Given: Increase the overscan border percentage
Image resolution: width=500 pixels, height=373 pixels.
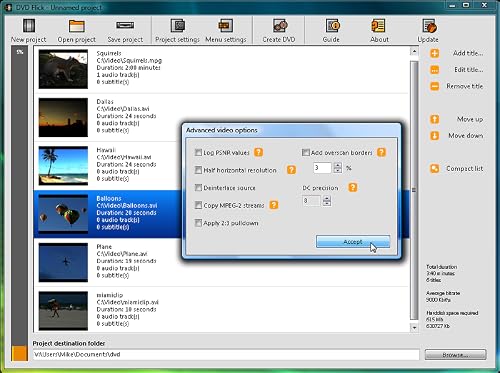Looking at the screenshot, I should (x=338, y=165).
